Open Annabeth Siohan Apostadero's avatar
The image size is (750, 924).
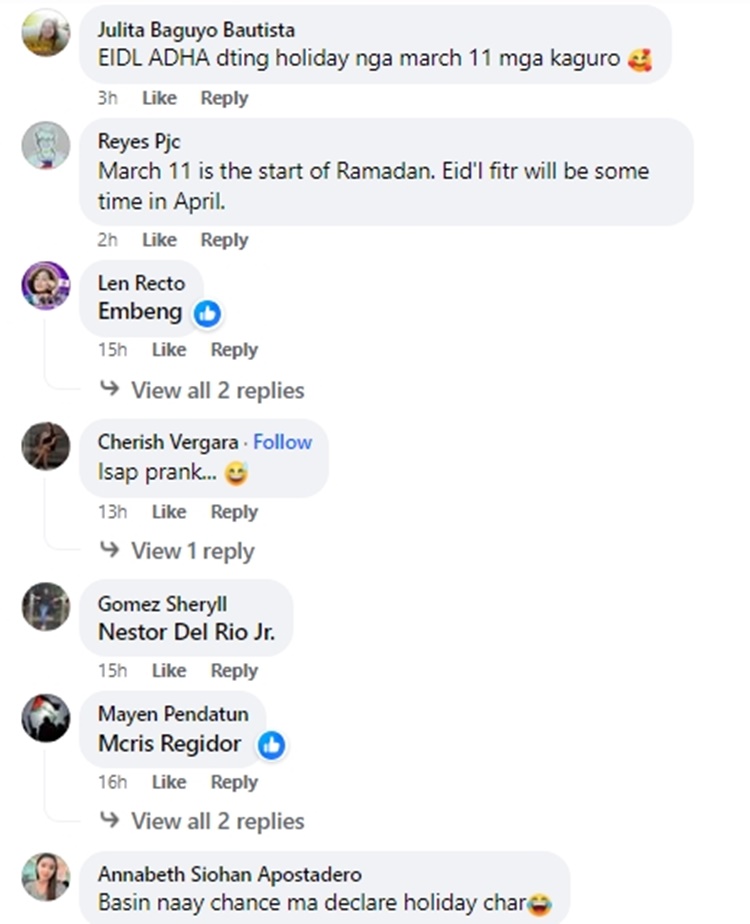click(x=46, y=877)
